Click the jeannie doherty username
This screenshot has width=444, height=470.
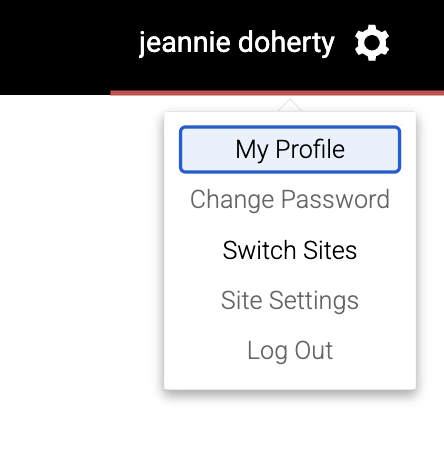coord(237,43)
